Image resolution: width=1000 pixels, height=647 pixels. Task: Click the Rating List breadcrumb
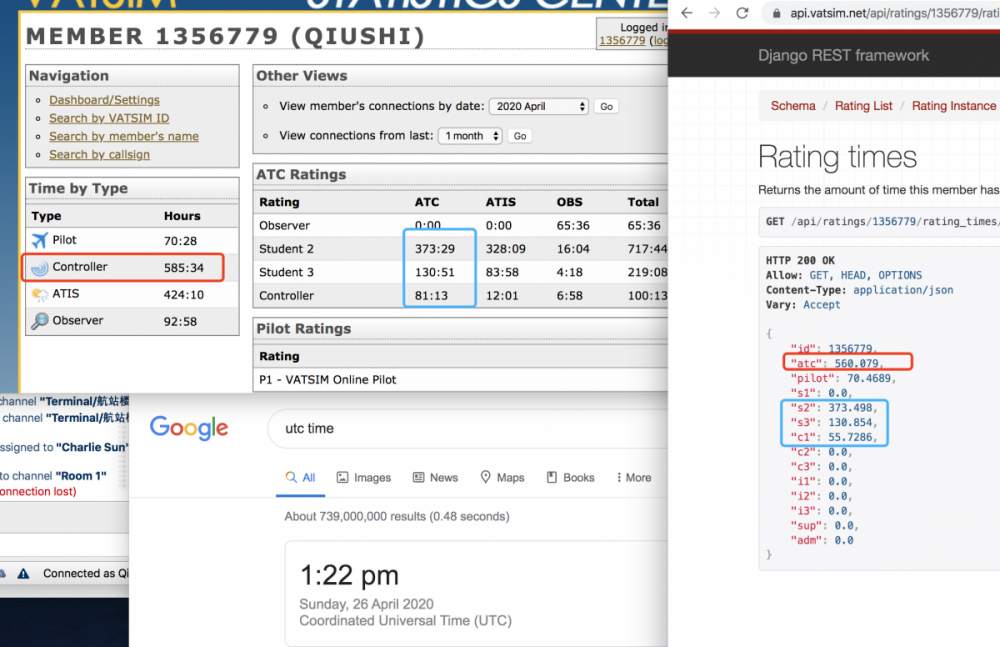click(863, 106)
